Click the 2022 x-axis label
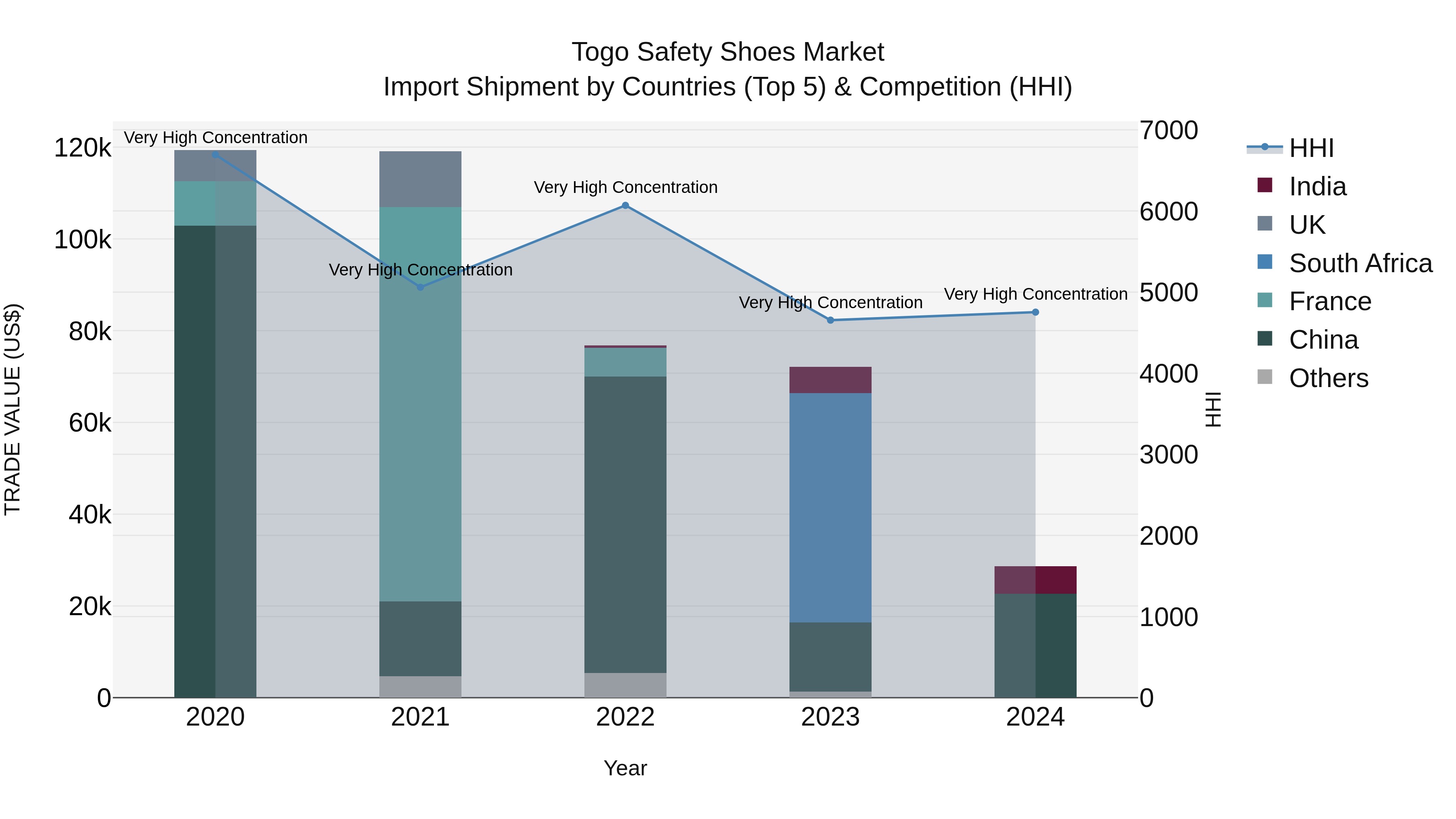The image size is (1456, 819). [625, 717]
